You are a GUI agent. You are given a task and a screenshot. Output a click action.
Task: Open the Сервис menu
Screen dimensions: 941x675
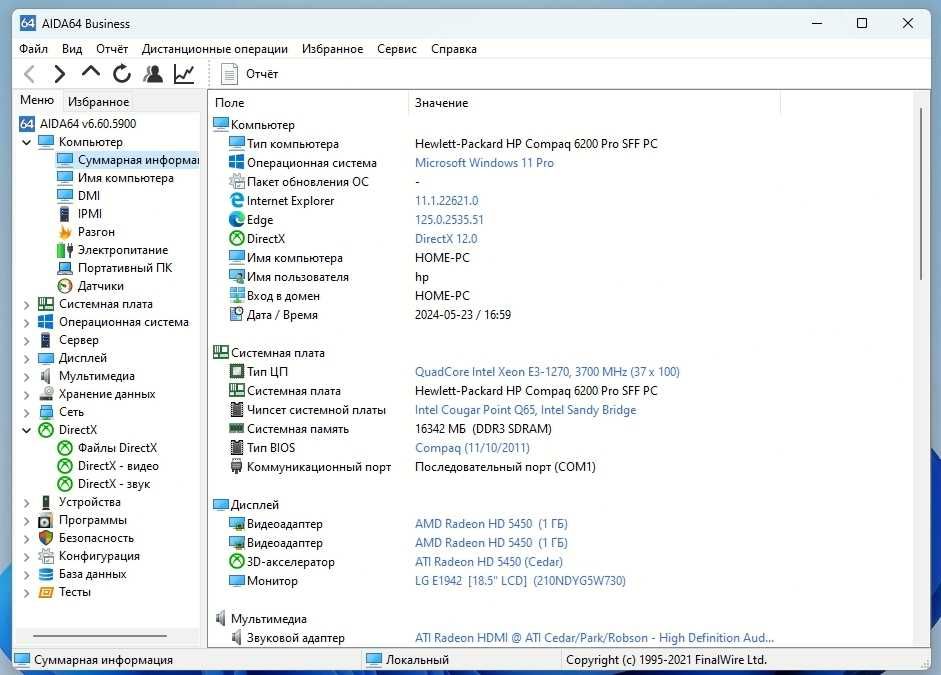click(x=397, y=49)
